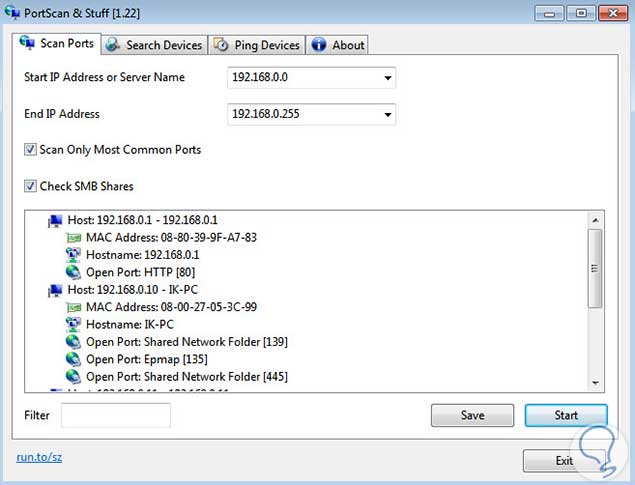This screenshot has width=635, height=485.
Task: Open the Search Devices tab
Action: (154, 45)
